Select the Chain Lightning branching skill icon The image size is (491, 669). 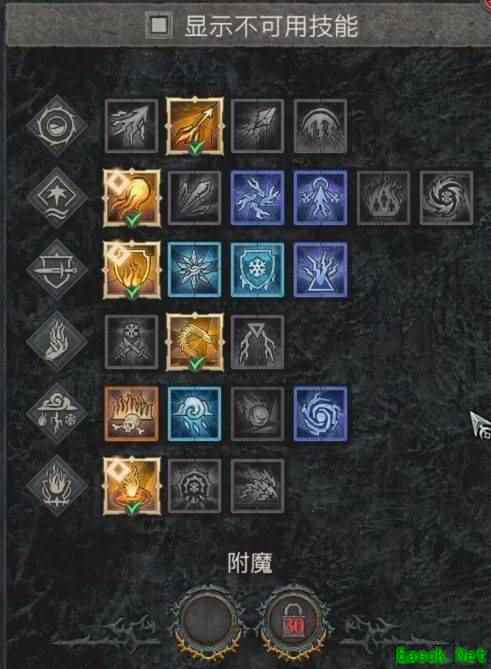(257, 198)
